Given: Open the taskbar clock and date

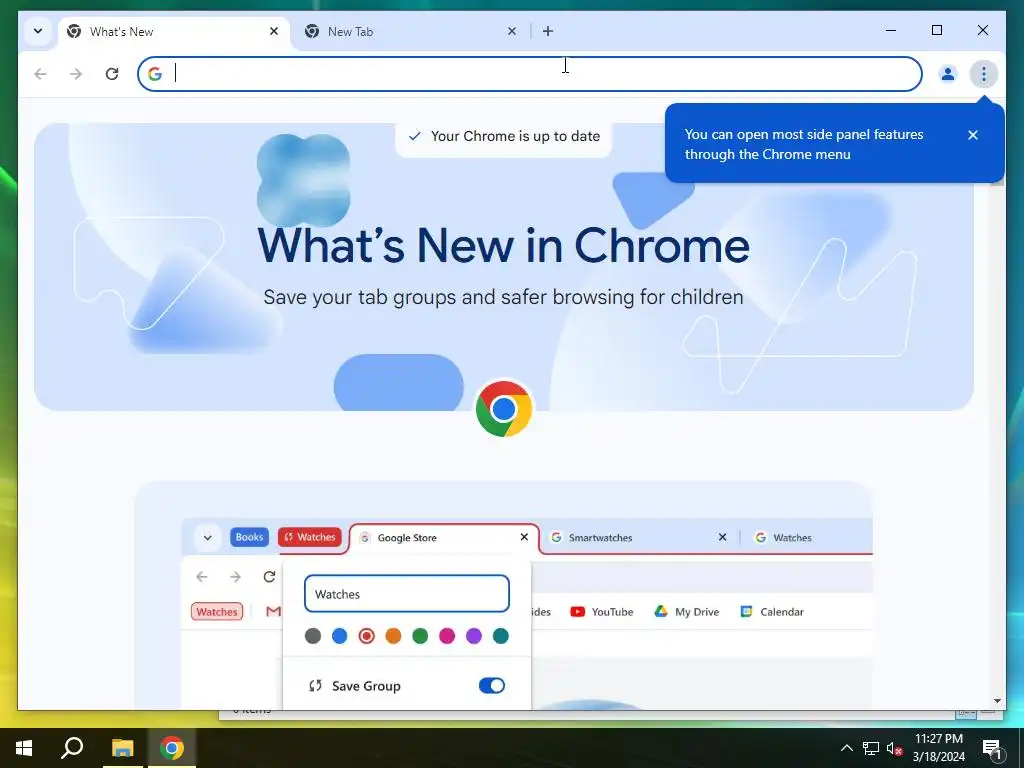Looking at the screenshot, I should click(x=938, y=748).
